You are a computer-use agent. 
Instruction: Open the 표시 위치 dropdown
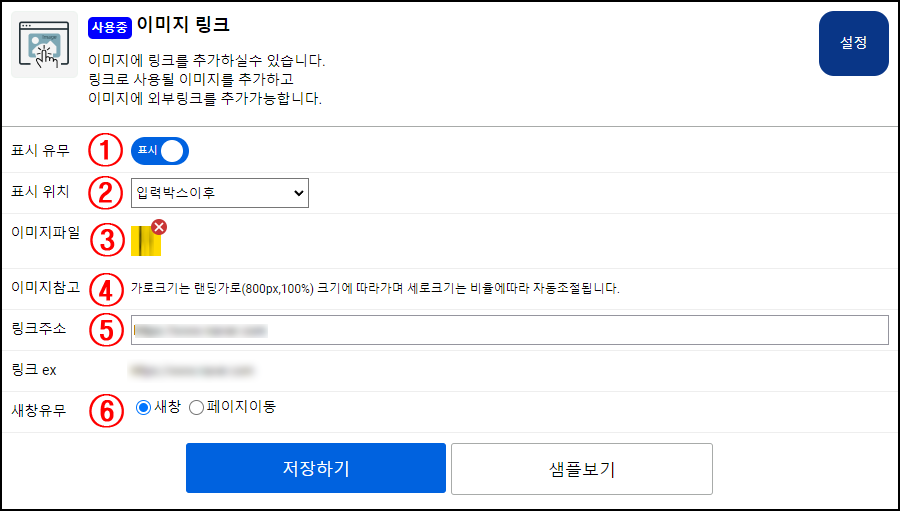219,193
